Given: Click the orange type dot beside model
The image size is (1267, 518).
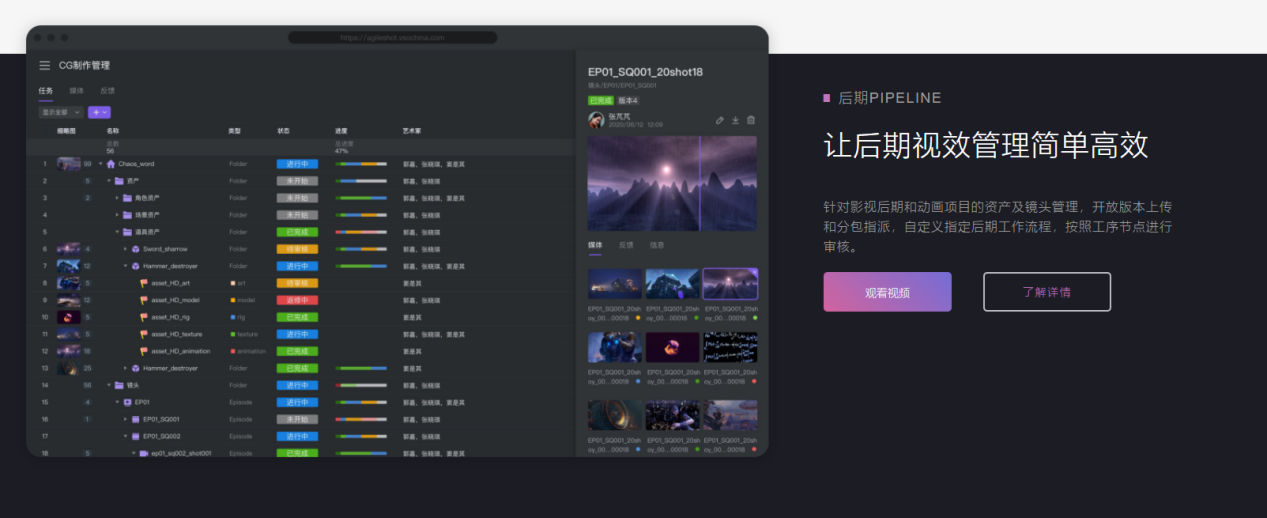Looking at the screenshot, I should [x=233, y=300].
